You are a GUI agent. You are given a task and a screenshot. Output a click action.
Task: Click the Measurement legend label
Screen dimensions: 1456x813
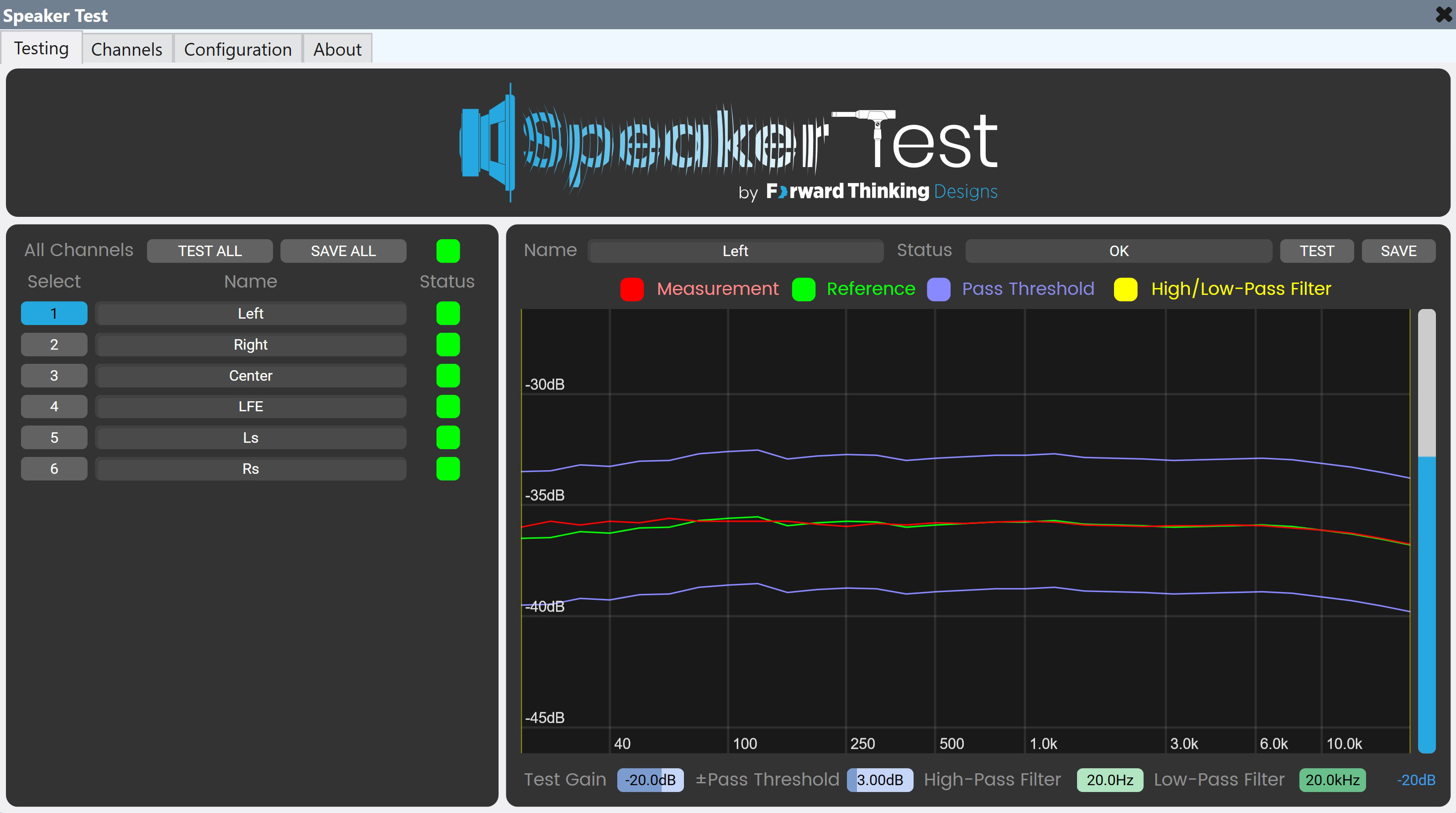click(717, 288)
